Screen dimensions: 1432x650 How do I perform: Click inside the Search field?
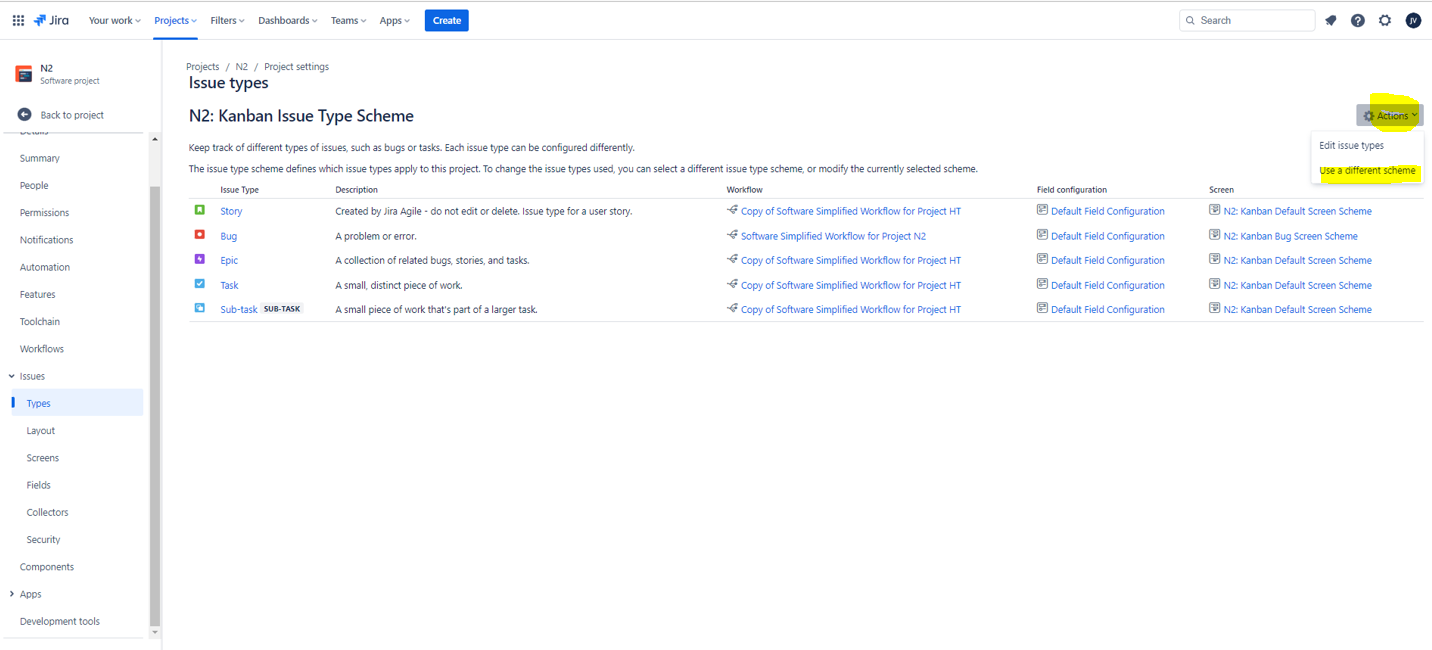1247,19
